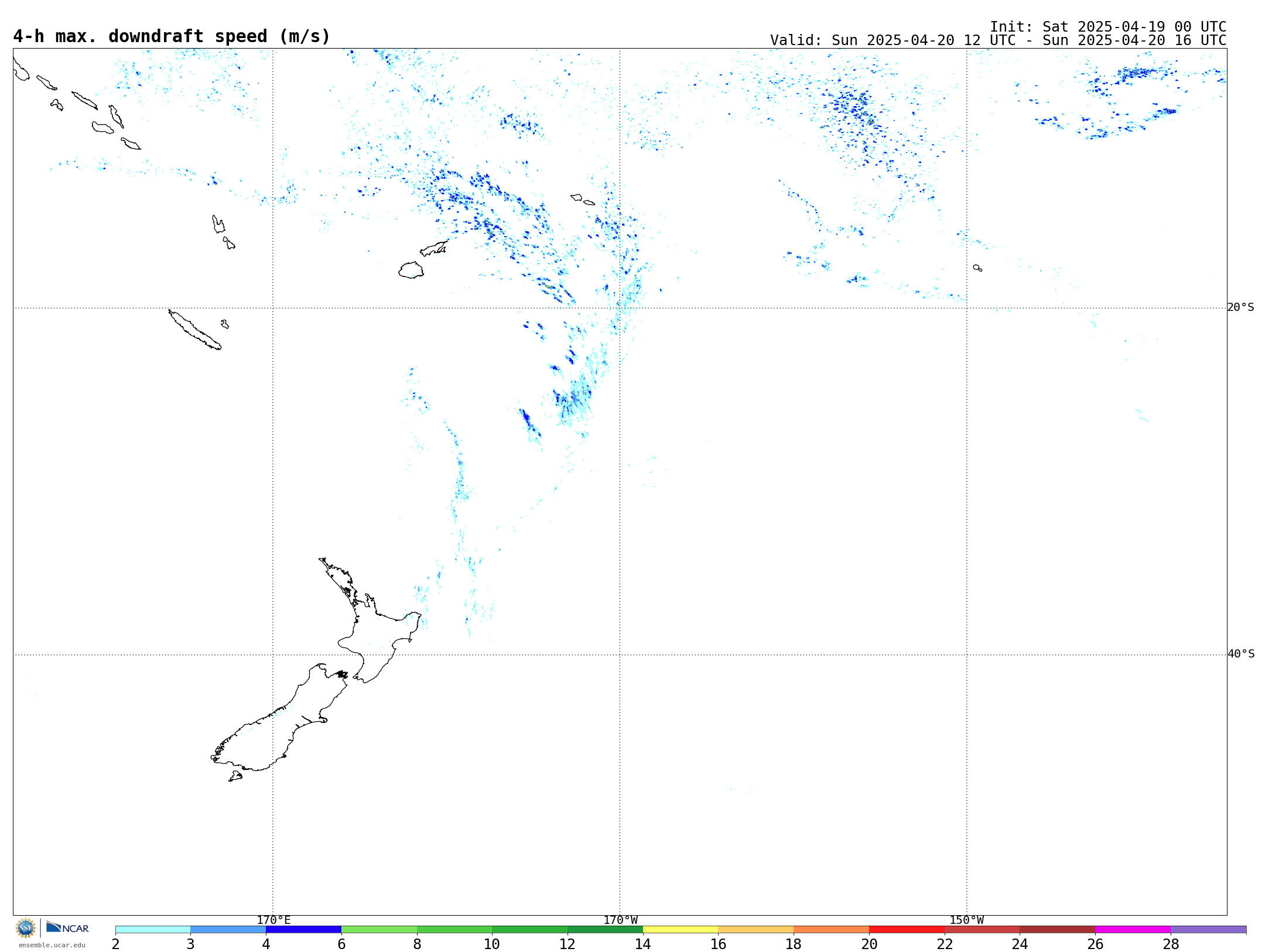
Task: Click the 170°W longitude label
Action: [620, 920]
